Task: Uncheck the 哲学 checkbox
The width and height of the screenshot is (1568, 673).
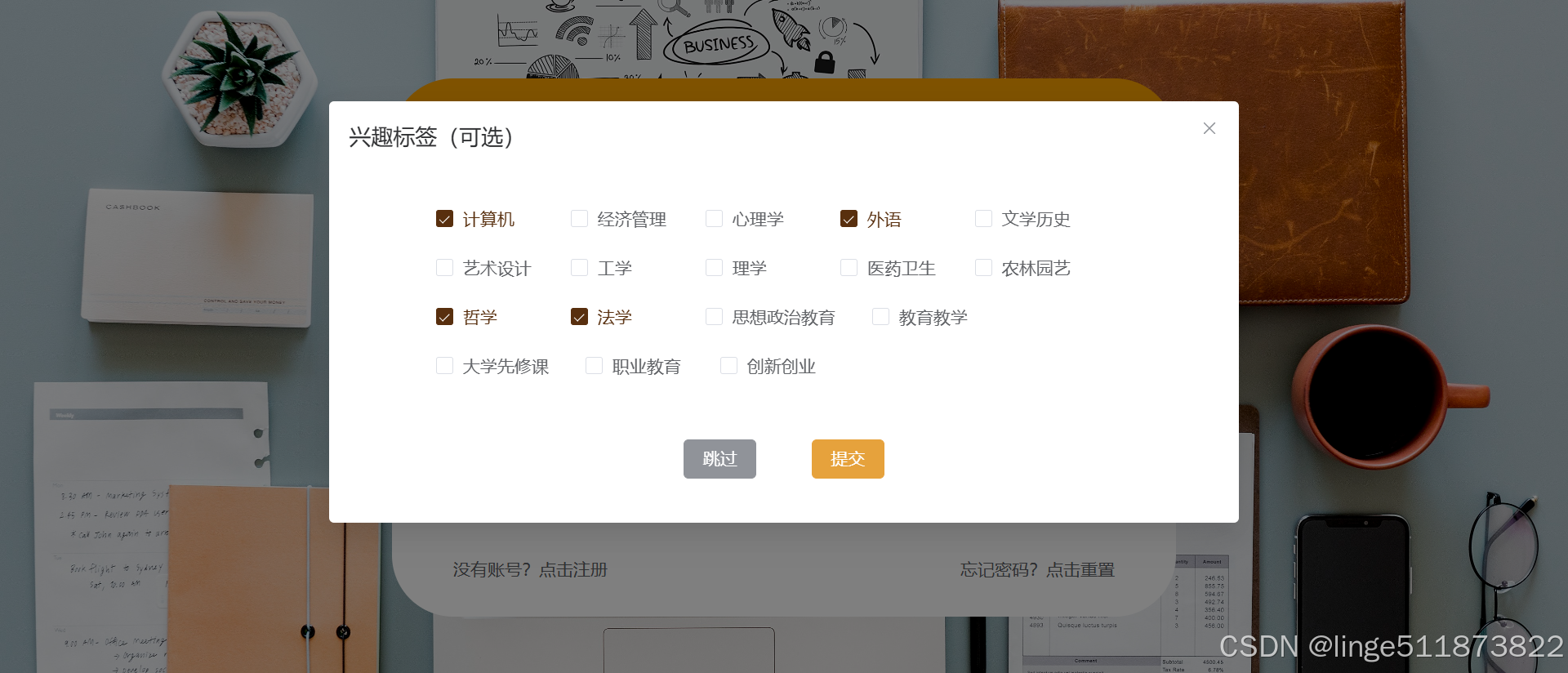Action: pyautogui.click(x=444, y=317)
